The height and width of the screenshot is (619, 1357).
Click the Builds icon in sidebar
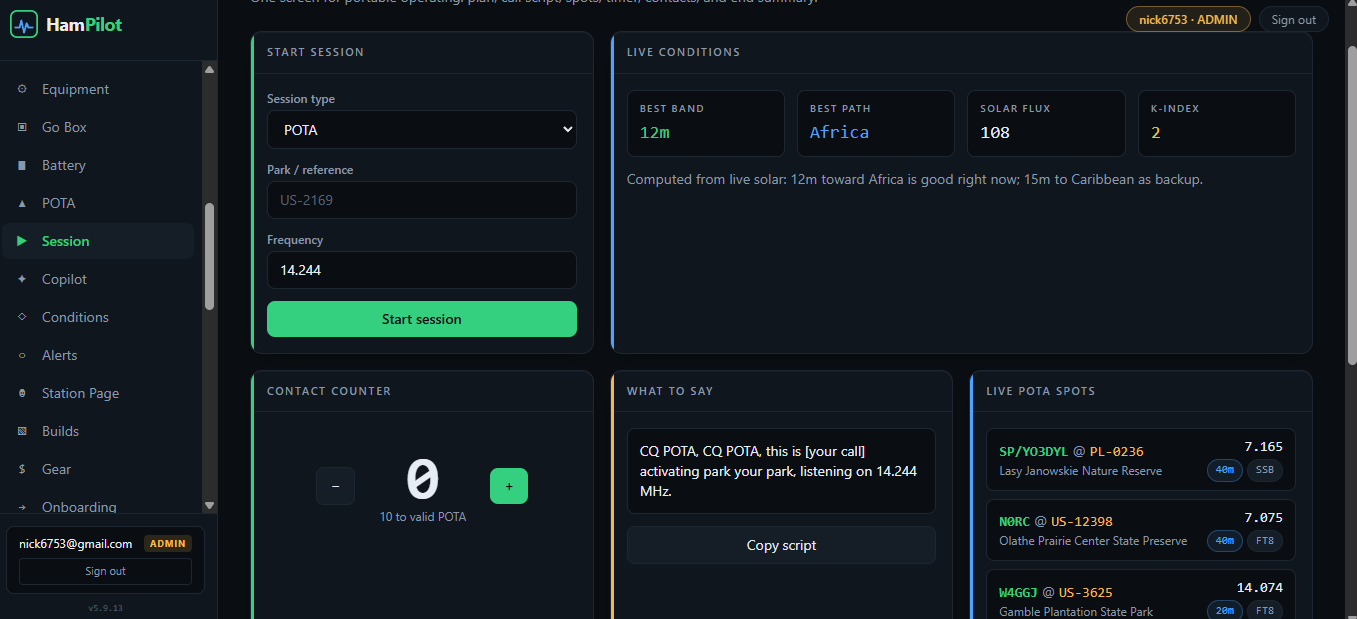click(22, 431)
